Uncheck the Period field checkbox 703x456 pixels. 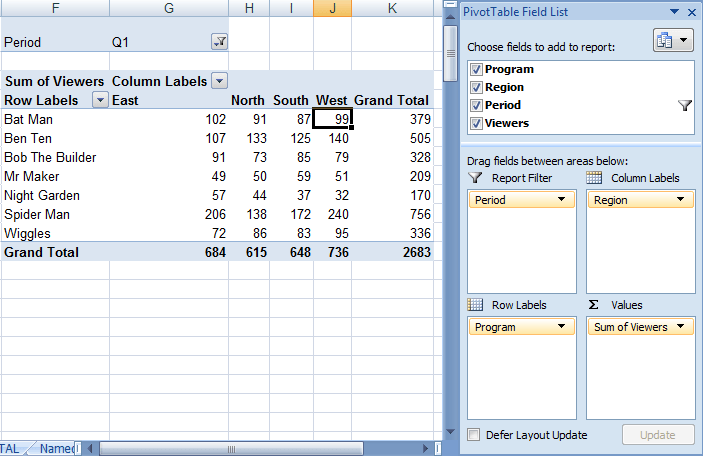pyautogui.click(x=476, y=105)
